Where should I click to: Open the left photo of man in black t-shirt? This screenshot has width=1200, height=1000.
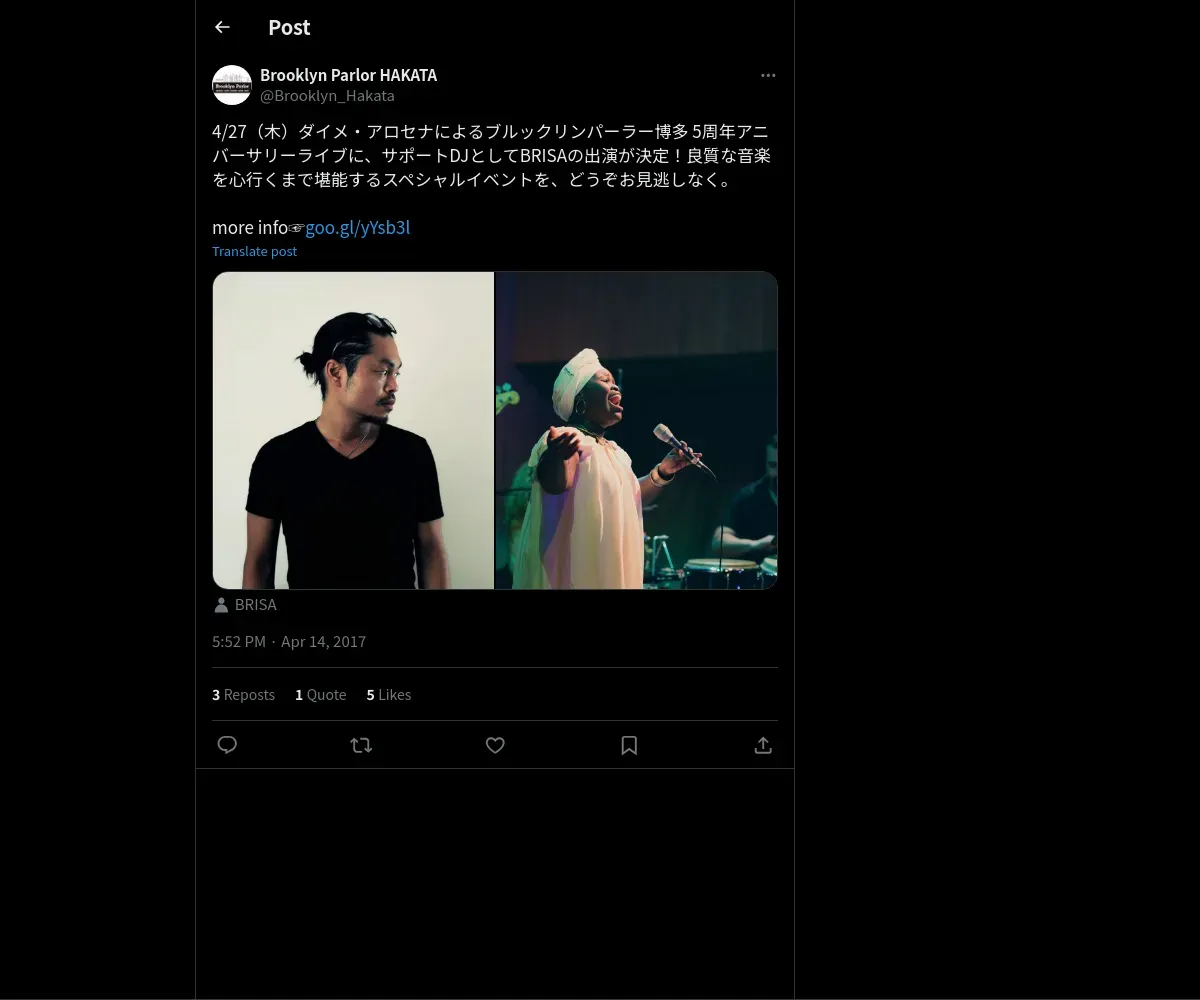click(353, 430)
